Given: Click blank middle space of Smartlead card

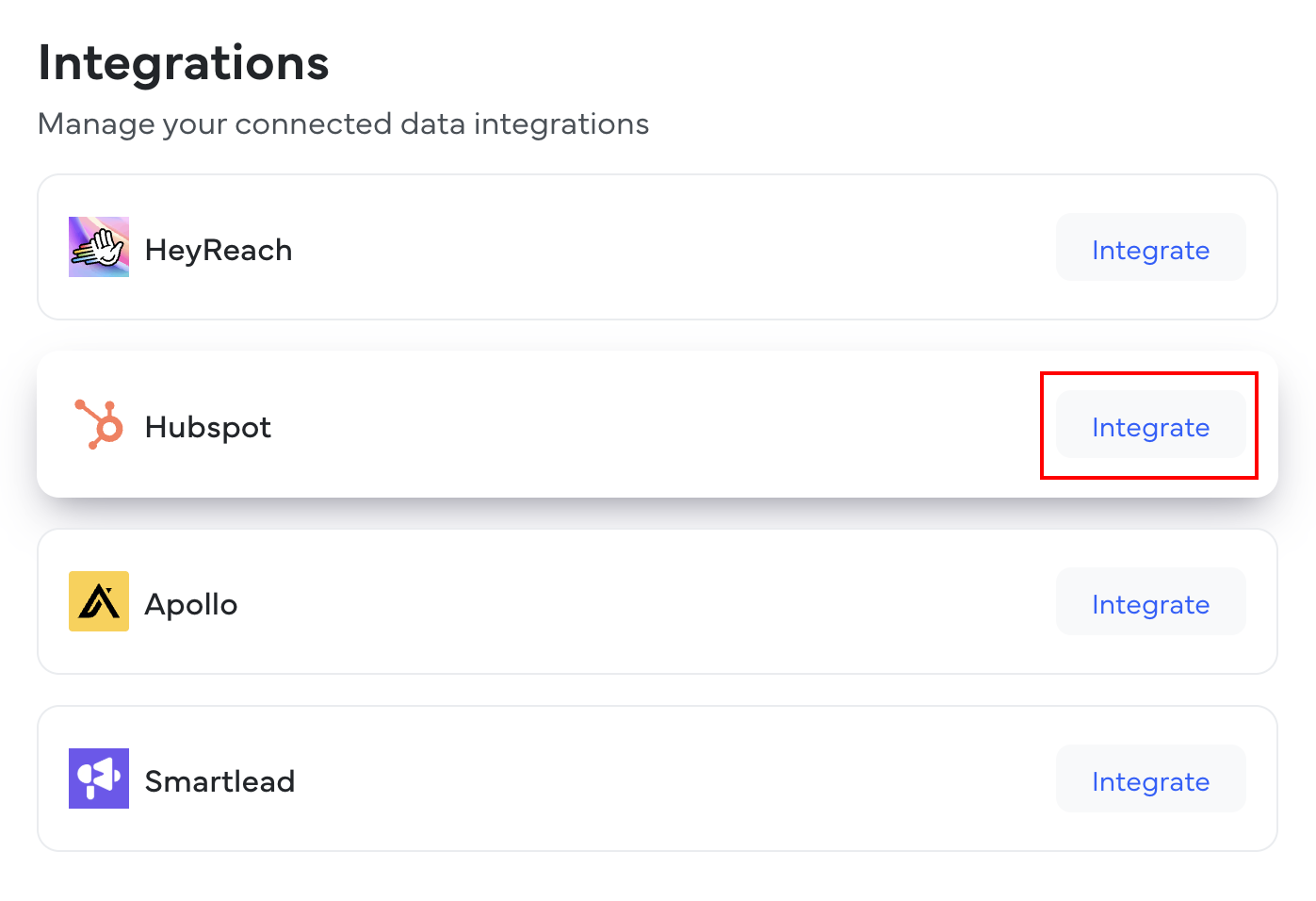Looking at the screenshot, I should [659, 779].
